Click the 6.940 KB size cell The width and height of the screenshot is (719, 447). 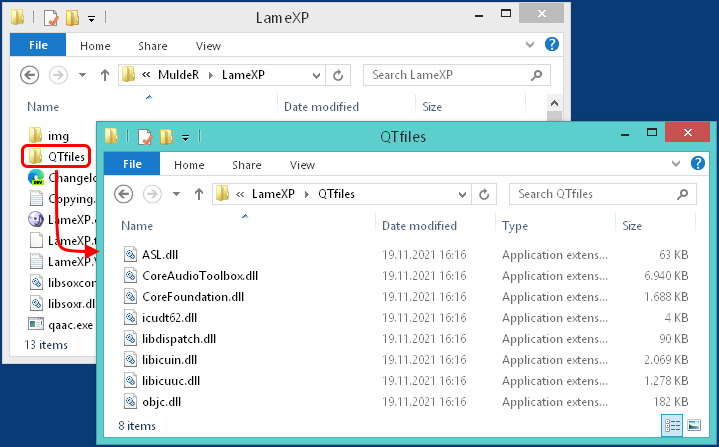pos(665,276)
